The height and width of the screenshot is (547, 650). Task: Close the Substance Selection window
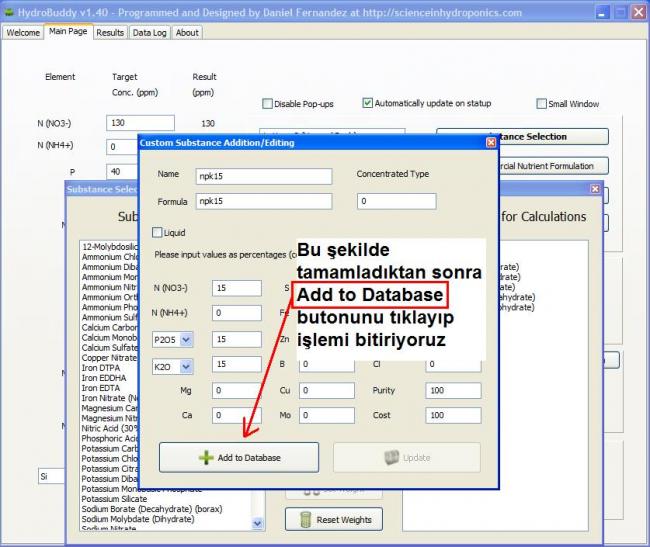[x=595, y=189]
